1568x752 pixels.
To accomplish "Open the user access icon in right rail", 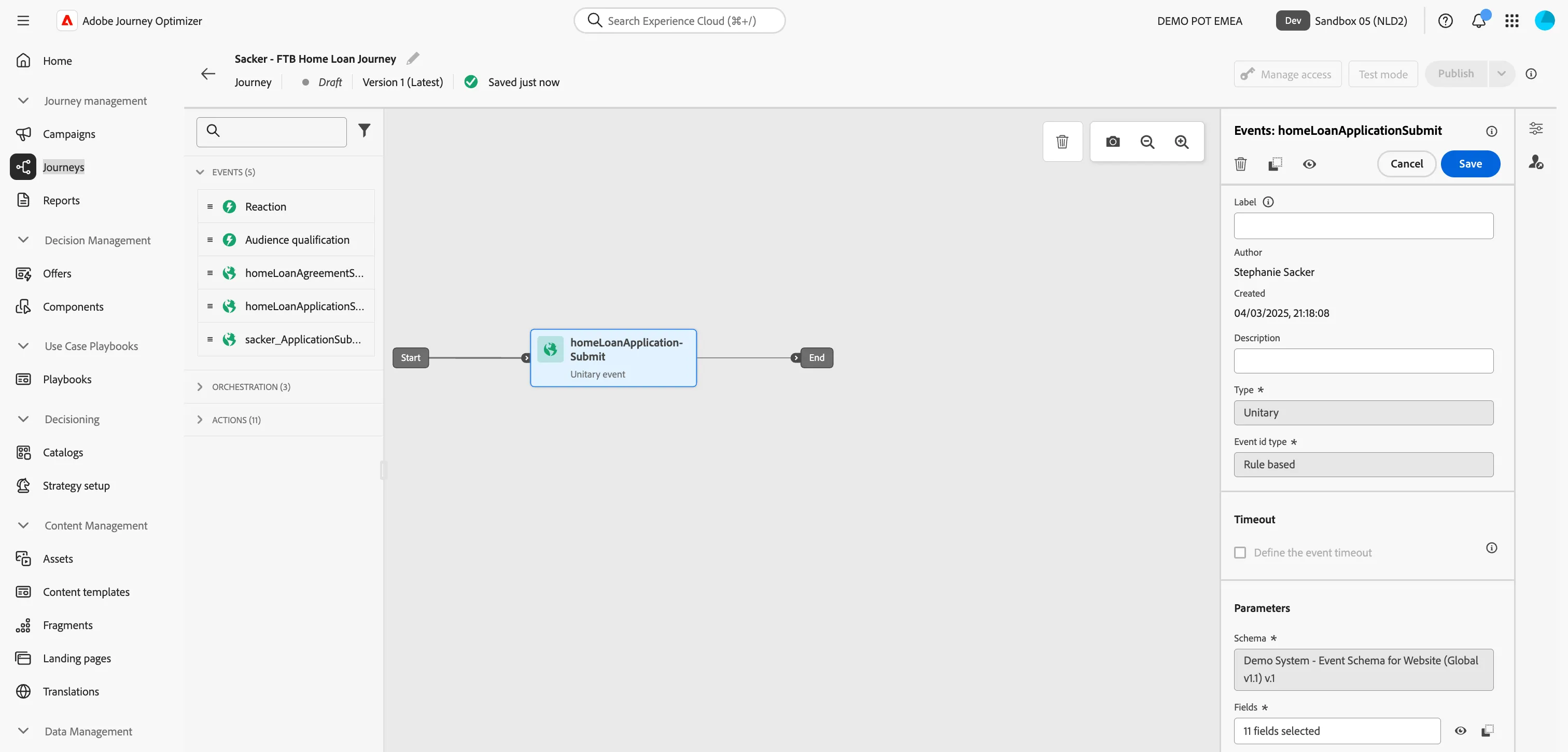I will [1536, 162].
